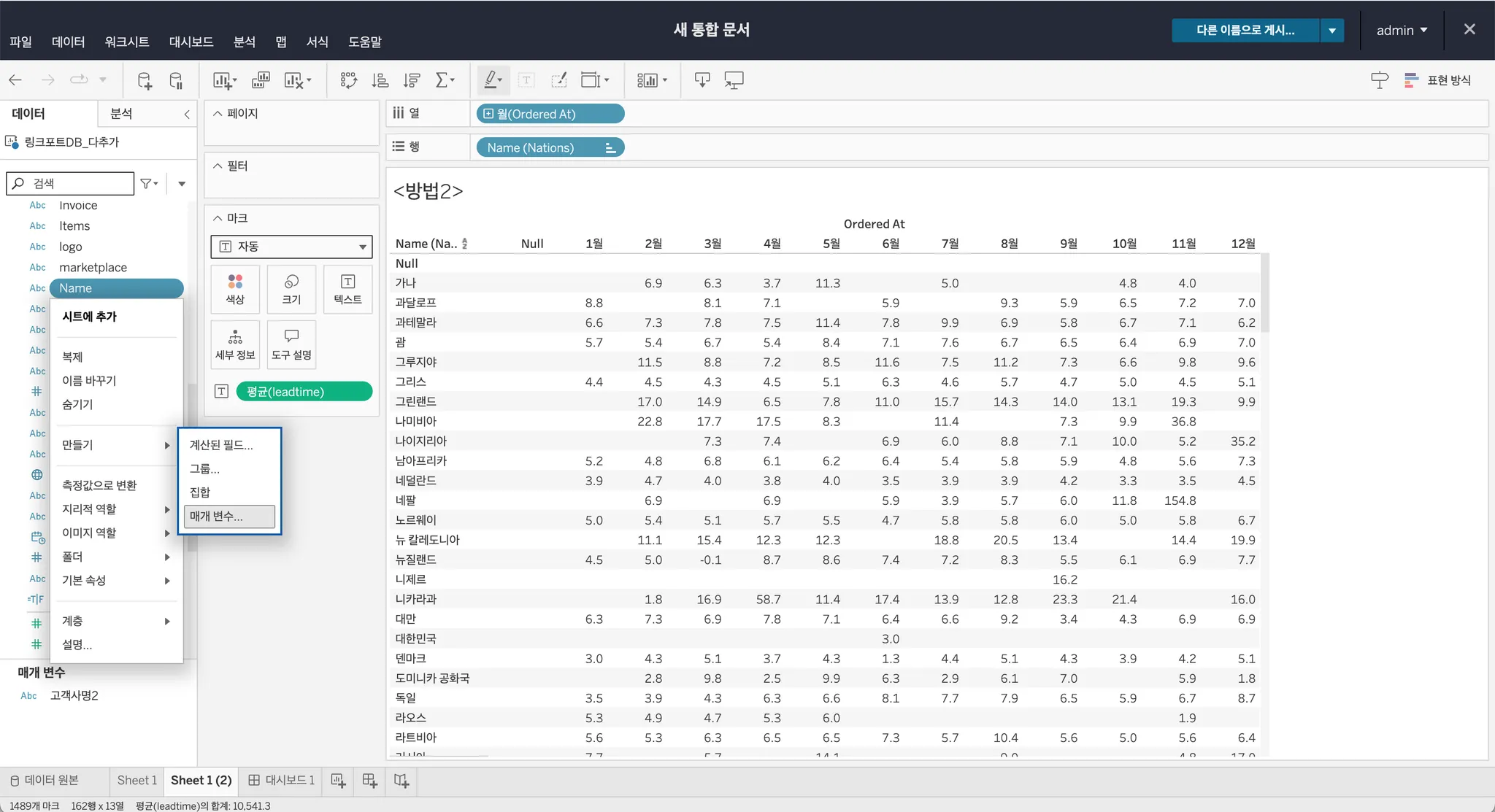Viewport: 1495px width, 812px height.
Task: Switch to the Sheet 1 tab
Action: pyautogui.click(x=137, y=780)
